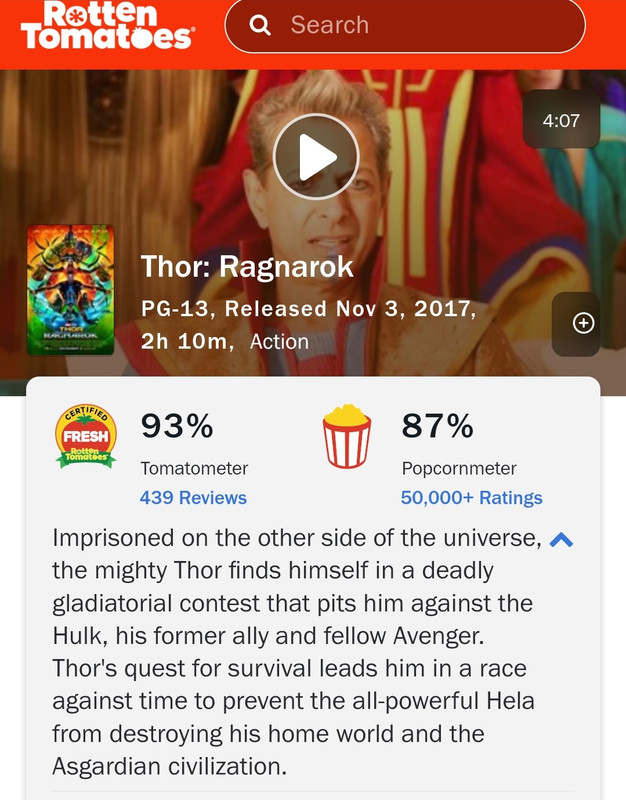Open the Thor: Ragnarok poster thumbnail
The height and width of the screenshot is (800, 626).
pos(70,290)
